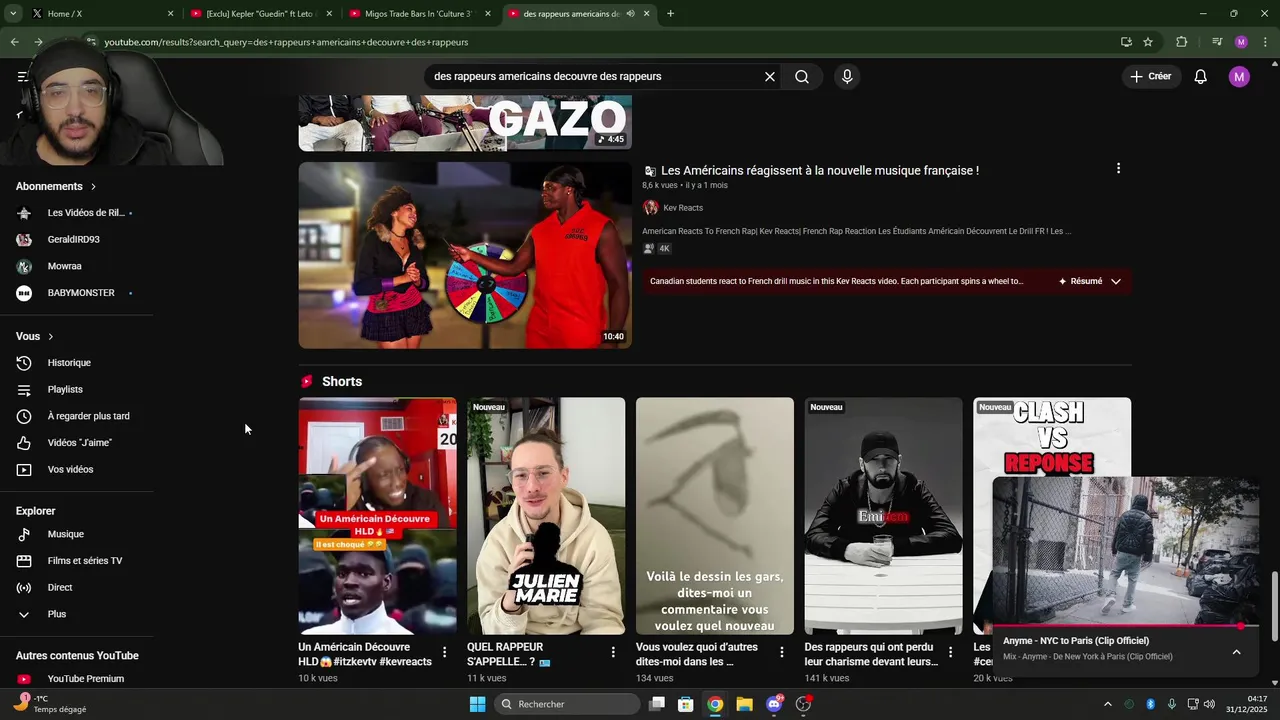Open a new browser tab
Viewport: 1280px width, 720px height.
click(x=670, y=14)
